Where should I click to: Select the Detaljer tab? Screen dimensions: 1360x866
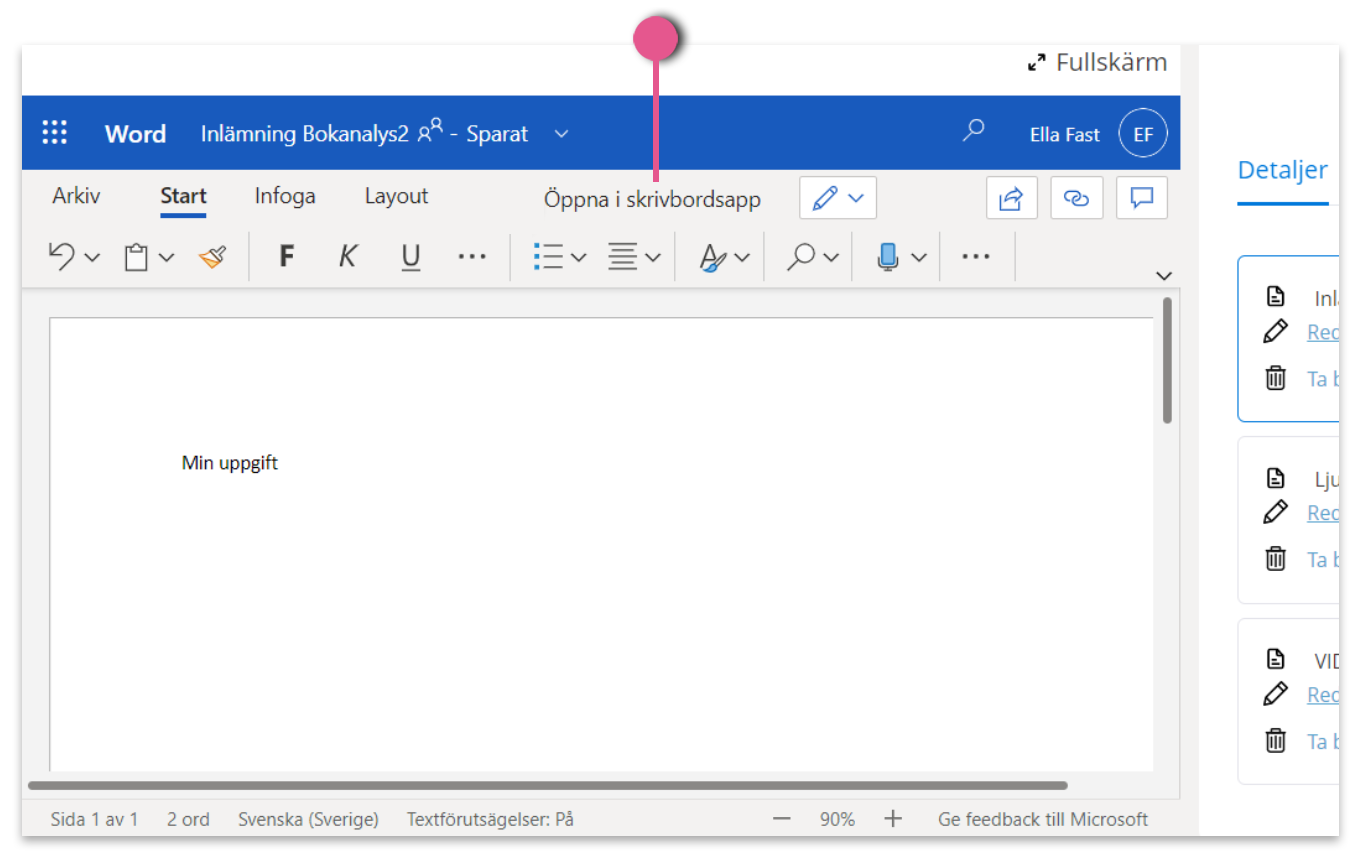(1283, 170)
